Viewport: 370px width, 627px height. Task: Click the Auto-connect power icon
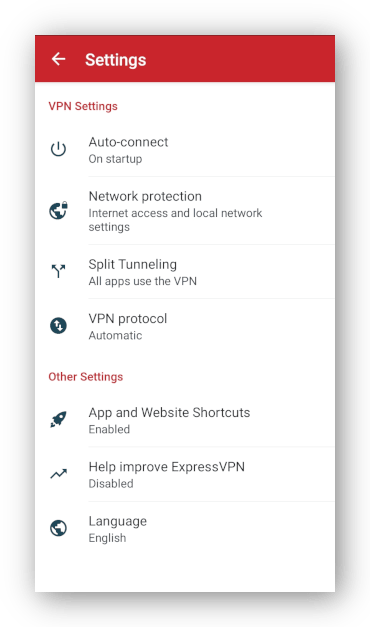point(58,149)
